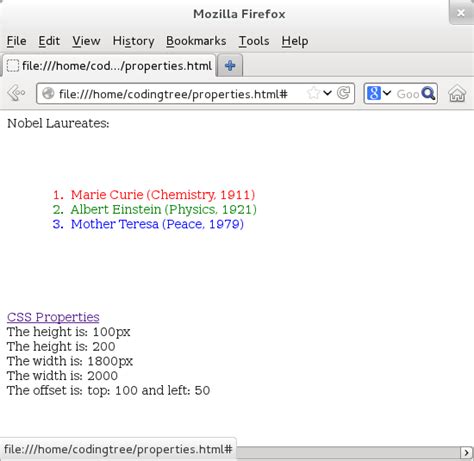Click the tab's page favicon placeholder

[13, 66]
